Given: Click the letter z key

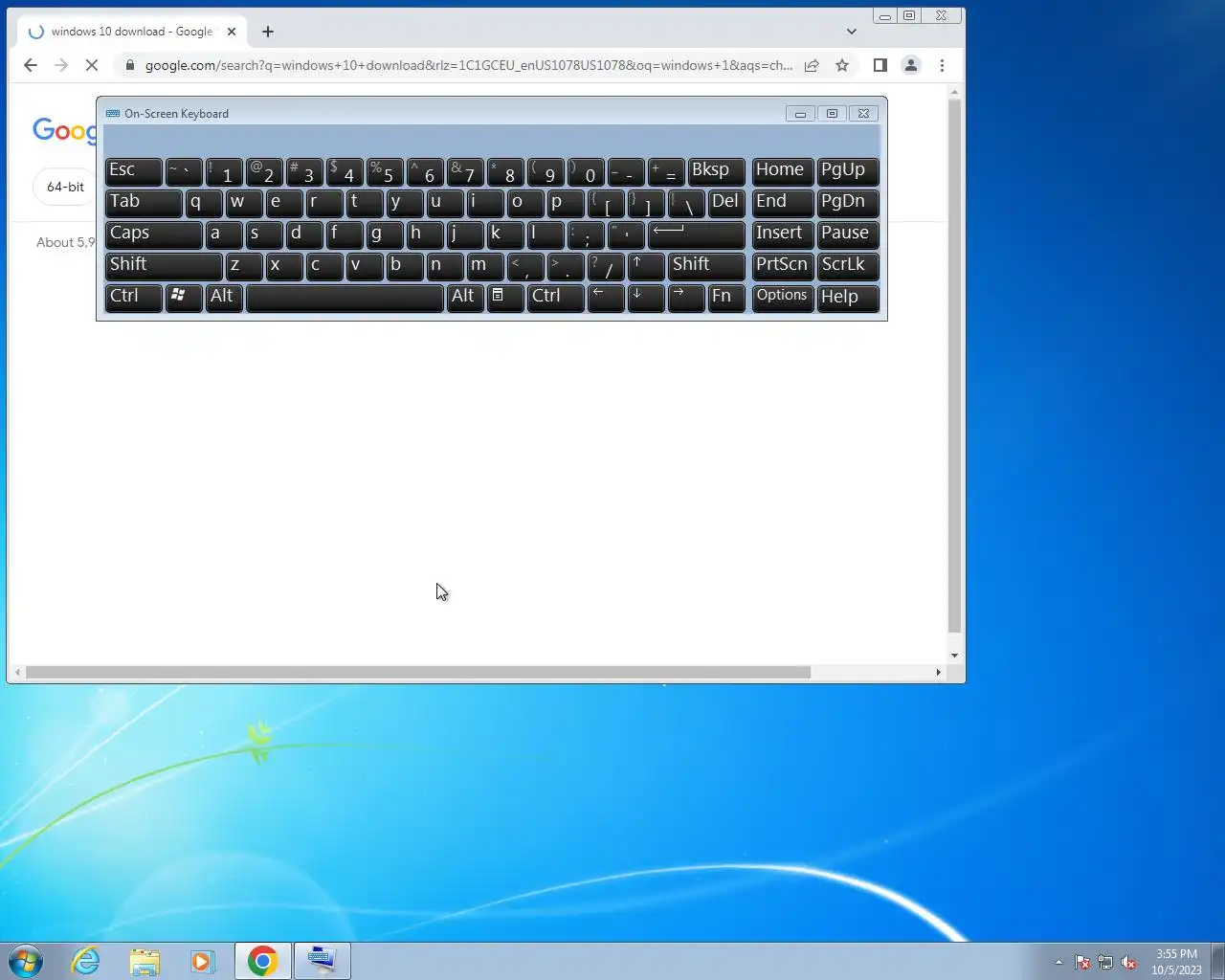Looking at the screenshot, I should click(244, 266).
